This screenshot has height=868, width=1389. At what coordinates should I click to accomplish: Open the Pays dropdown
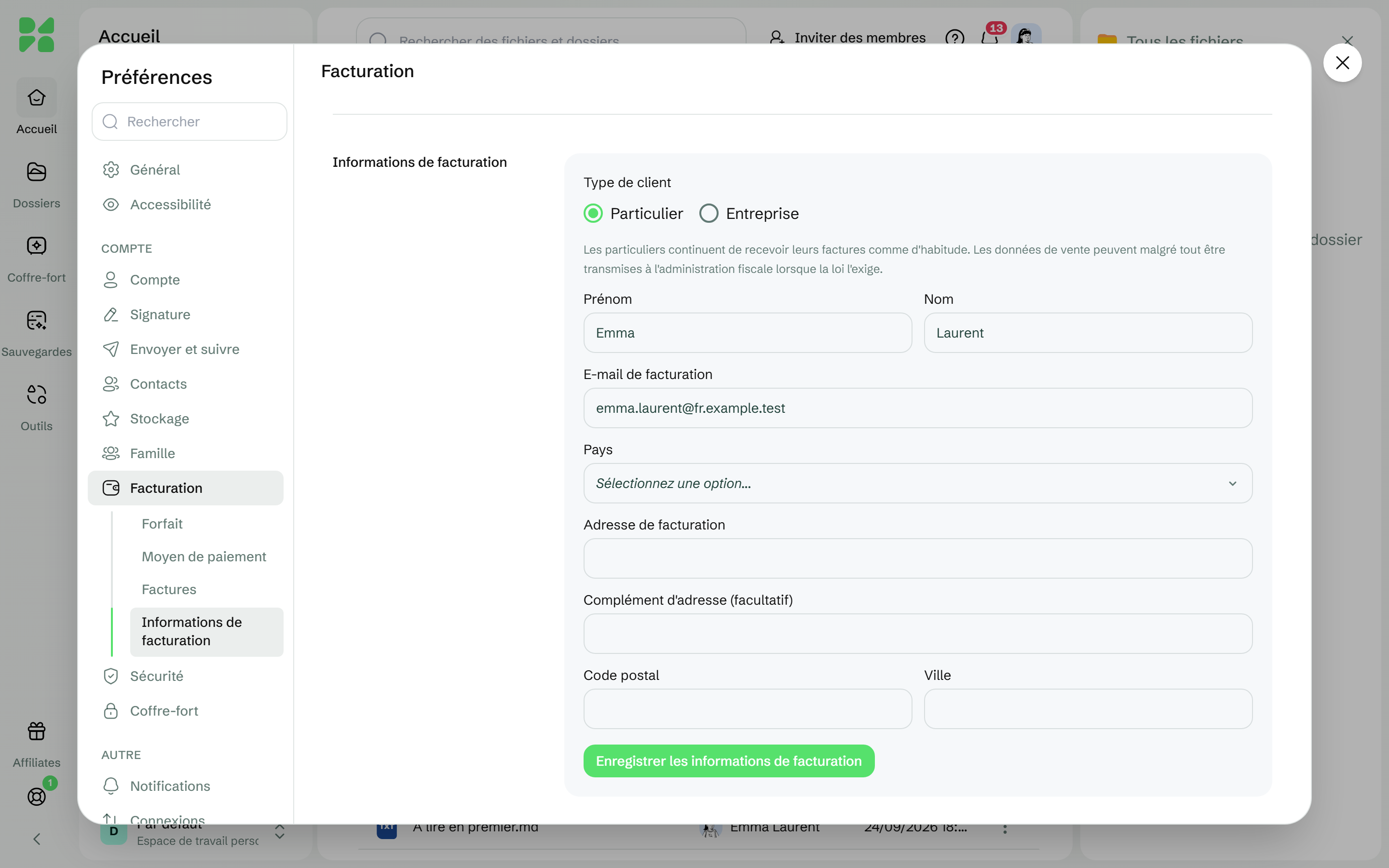[x=917, y=483]
